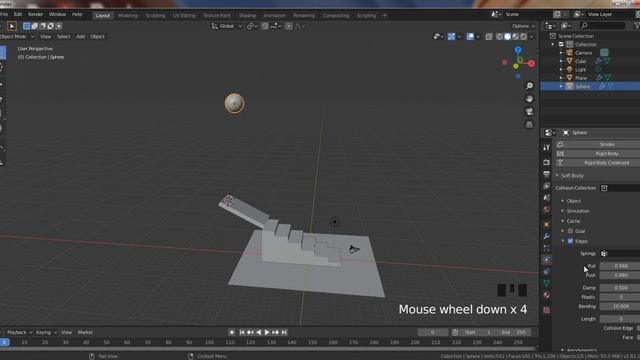Open Playback dropdown in timeline
This screenshot has height=360, width=640.
19,332
